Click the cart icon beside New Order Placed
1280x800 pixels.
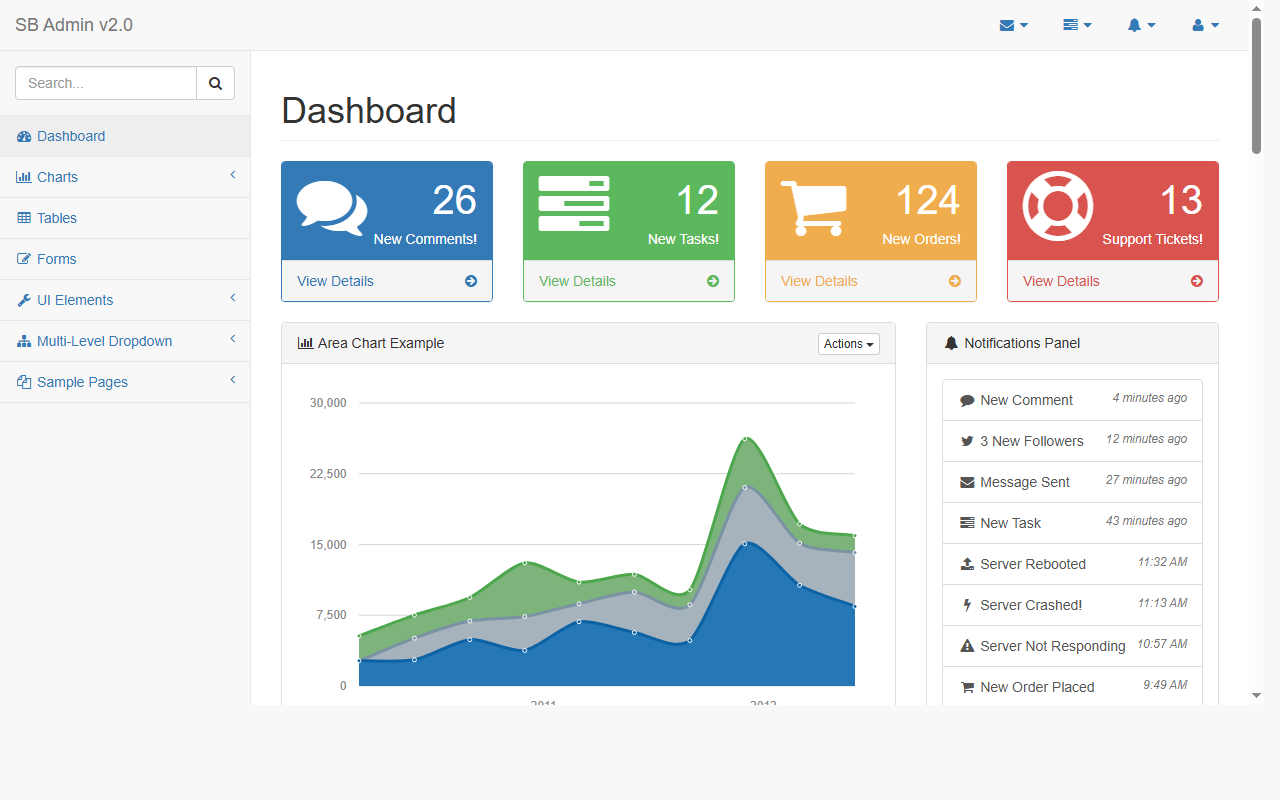(967, 687)
